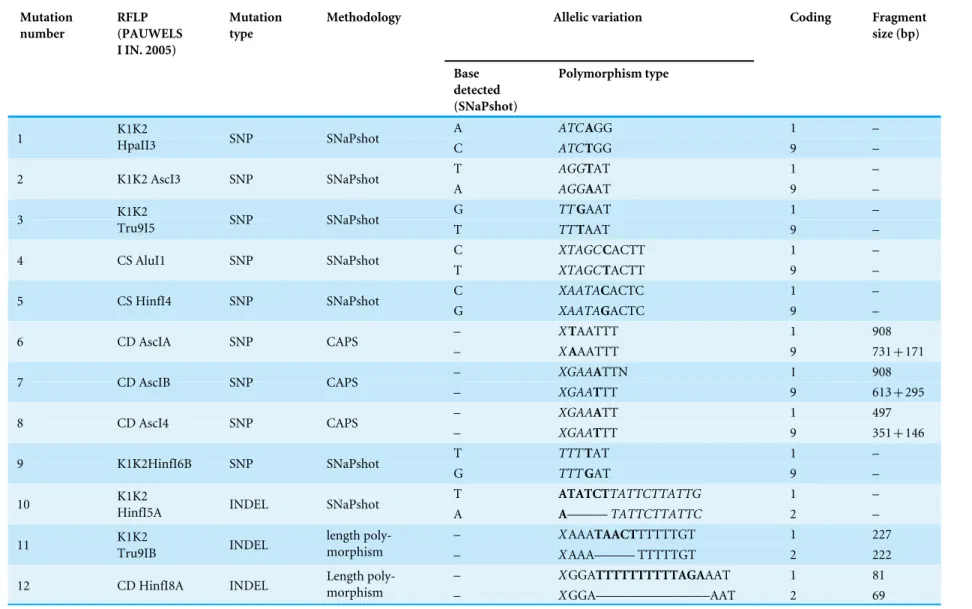
Task: Select the 'XTAGCCACTT' sequence
Action: [x=601, y=250]
